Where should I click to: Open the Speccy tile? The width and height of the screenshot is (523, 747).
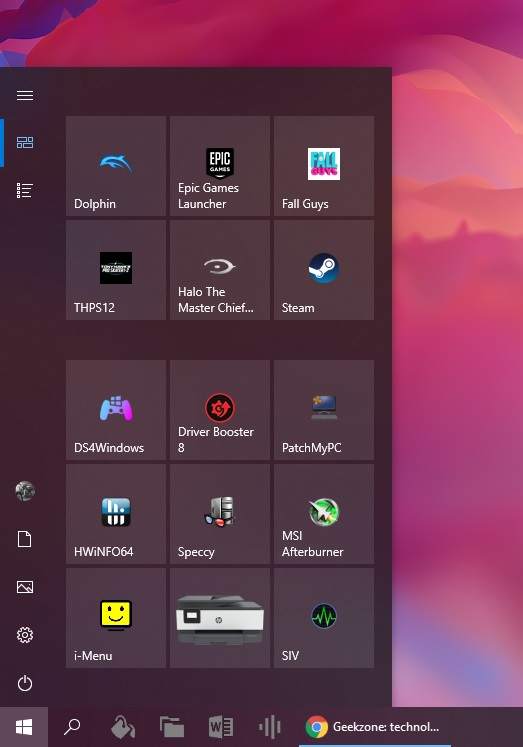point(220,514)
